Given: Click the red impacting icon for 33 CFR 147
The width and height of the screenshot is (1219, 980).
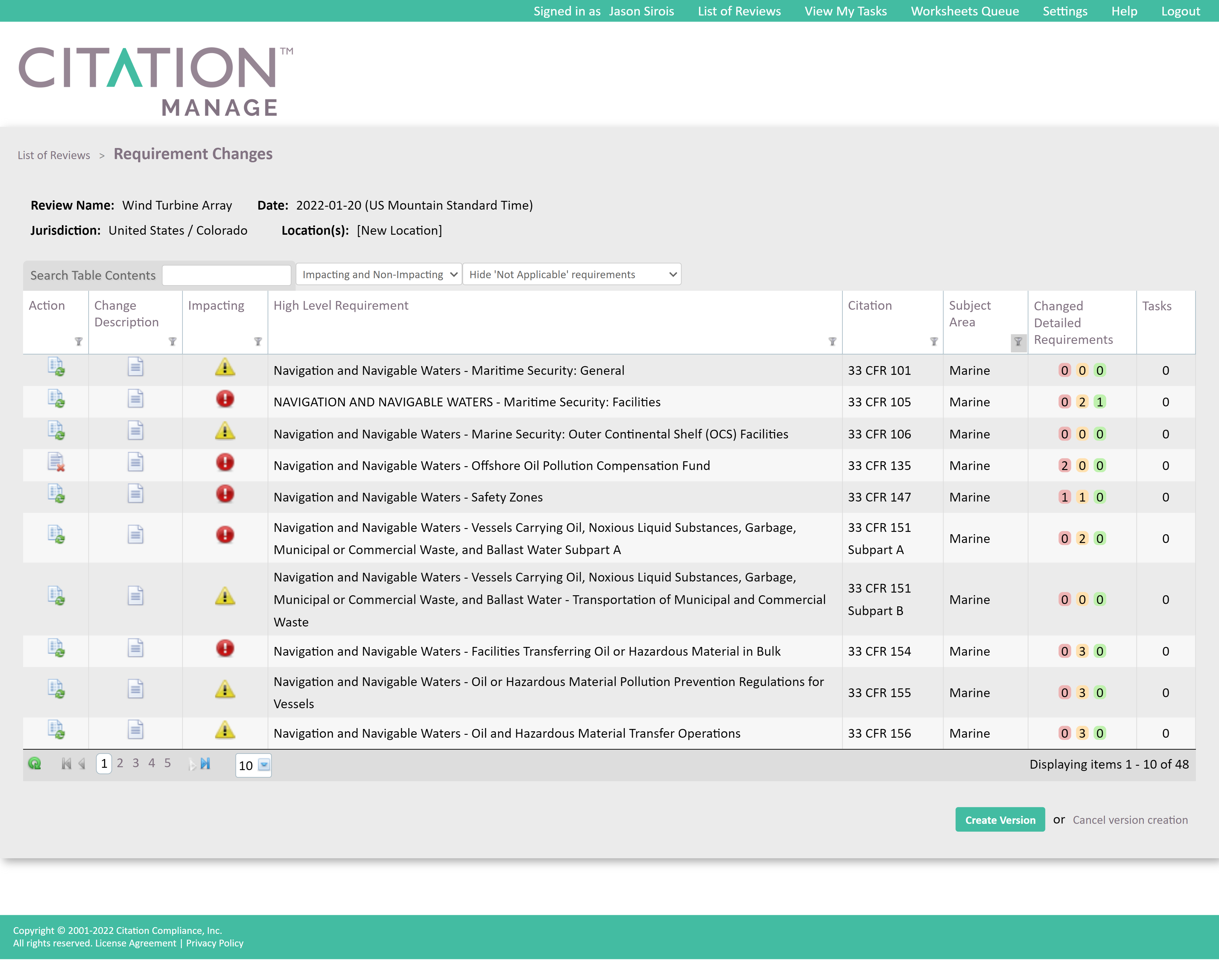Looking at the screenshot, I should (x=225, y=494).
